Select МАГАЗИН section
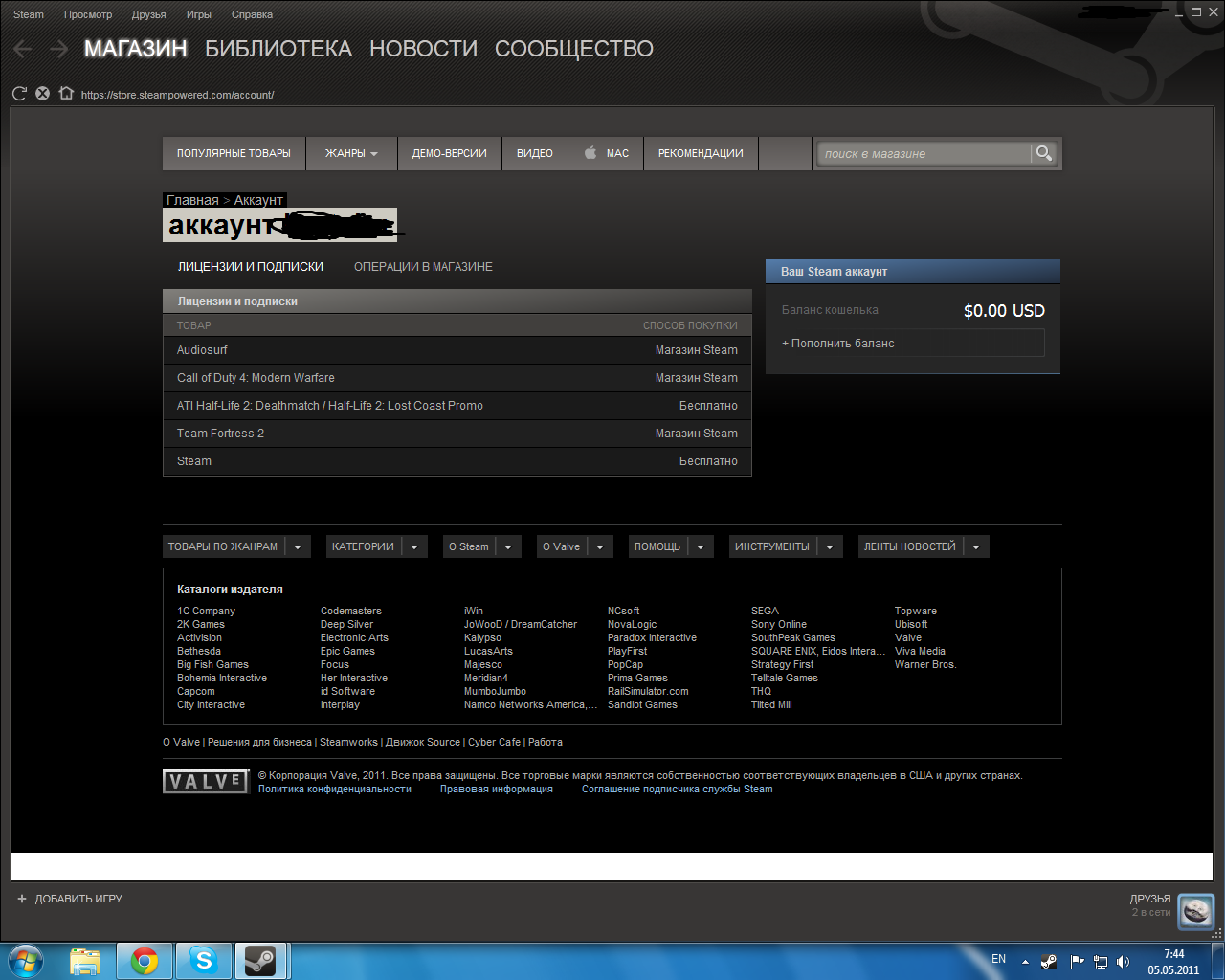Viewport: 1225px width, 980px height. pyautogui.click(x=136, y=49)
